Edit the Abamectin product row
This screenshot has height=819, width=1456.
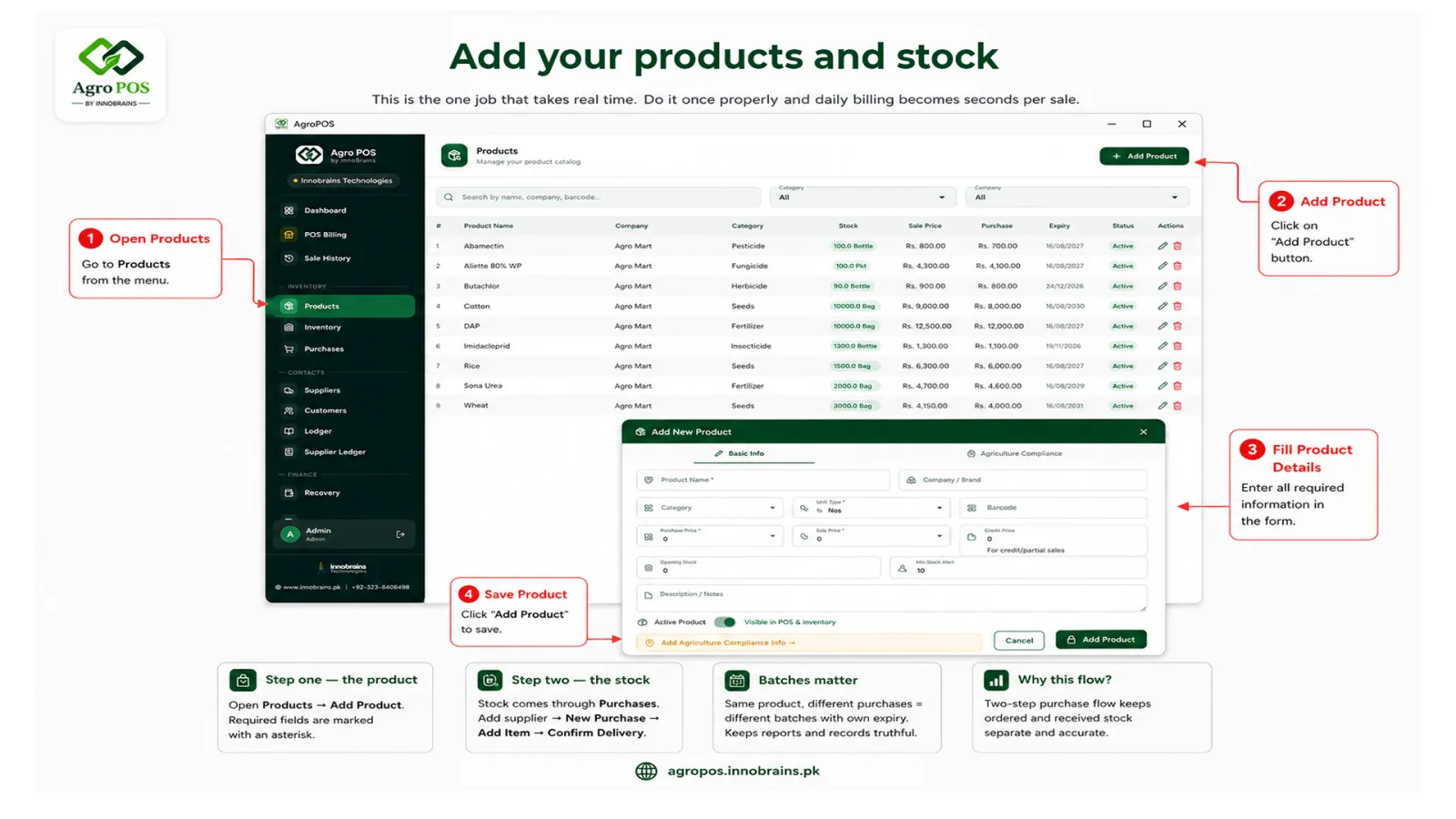[1162, 247]
